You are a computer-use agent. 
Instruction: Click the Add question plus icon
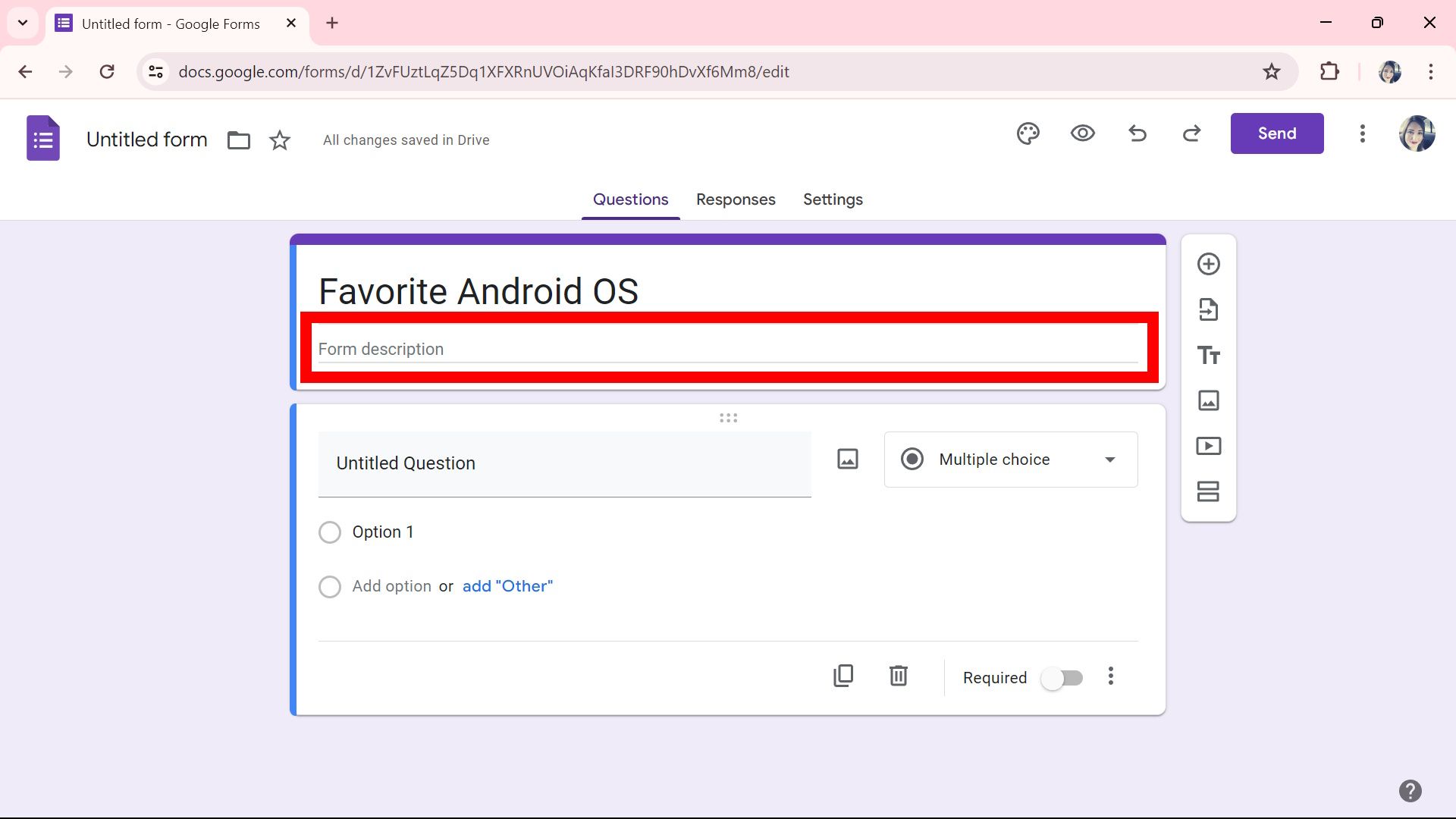point(1208,264)
